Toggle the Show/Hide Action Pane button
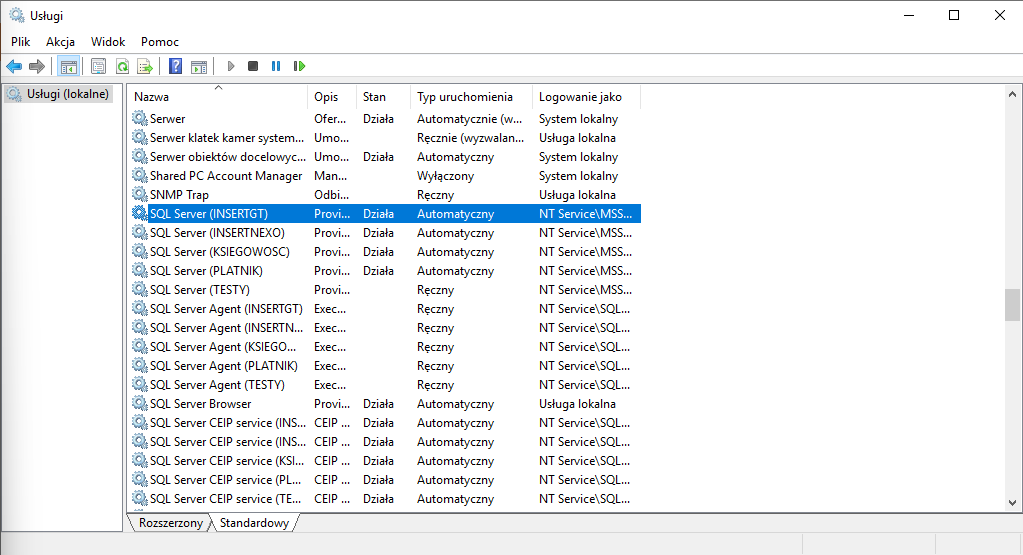The image size is (1023, 555). coord(199,66)
